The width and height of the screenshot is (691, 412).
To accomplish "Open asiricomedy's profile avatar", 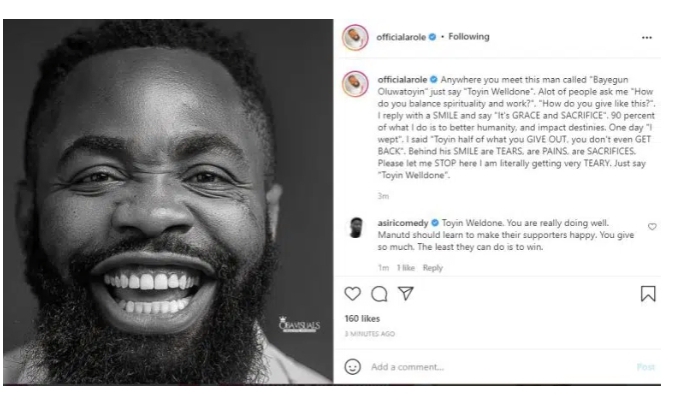I will 356,227.
